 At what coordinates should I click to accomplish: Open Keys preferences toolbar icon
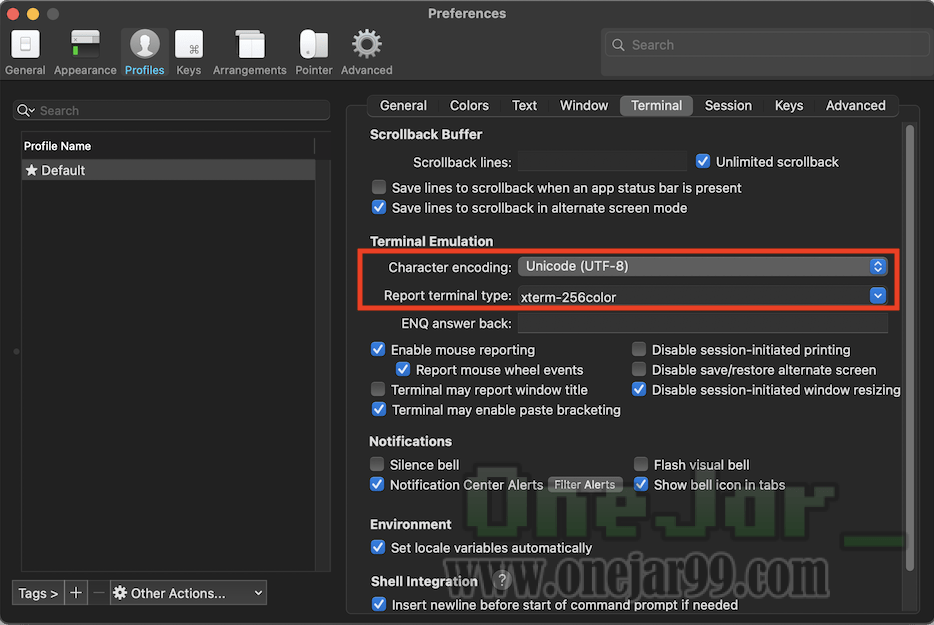pos(189,52)
